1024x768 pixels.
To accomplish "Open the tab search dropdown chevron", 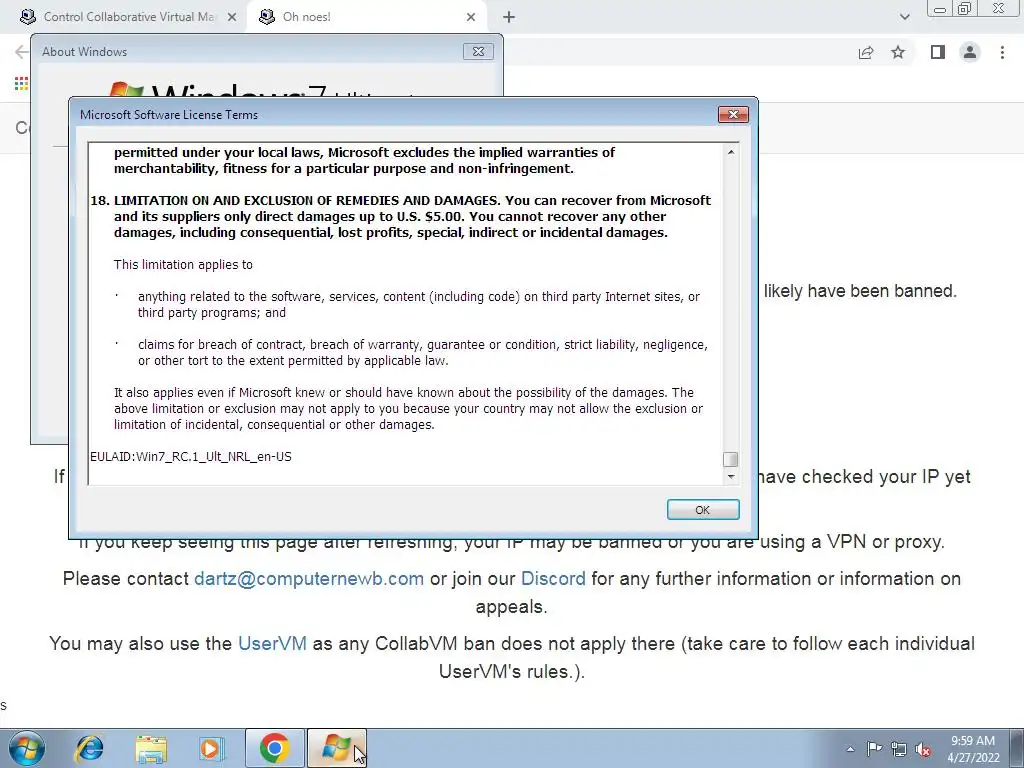I will point(904,17).
